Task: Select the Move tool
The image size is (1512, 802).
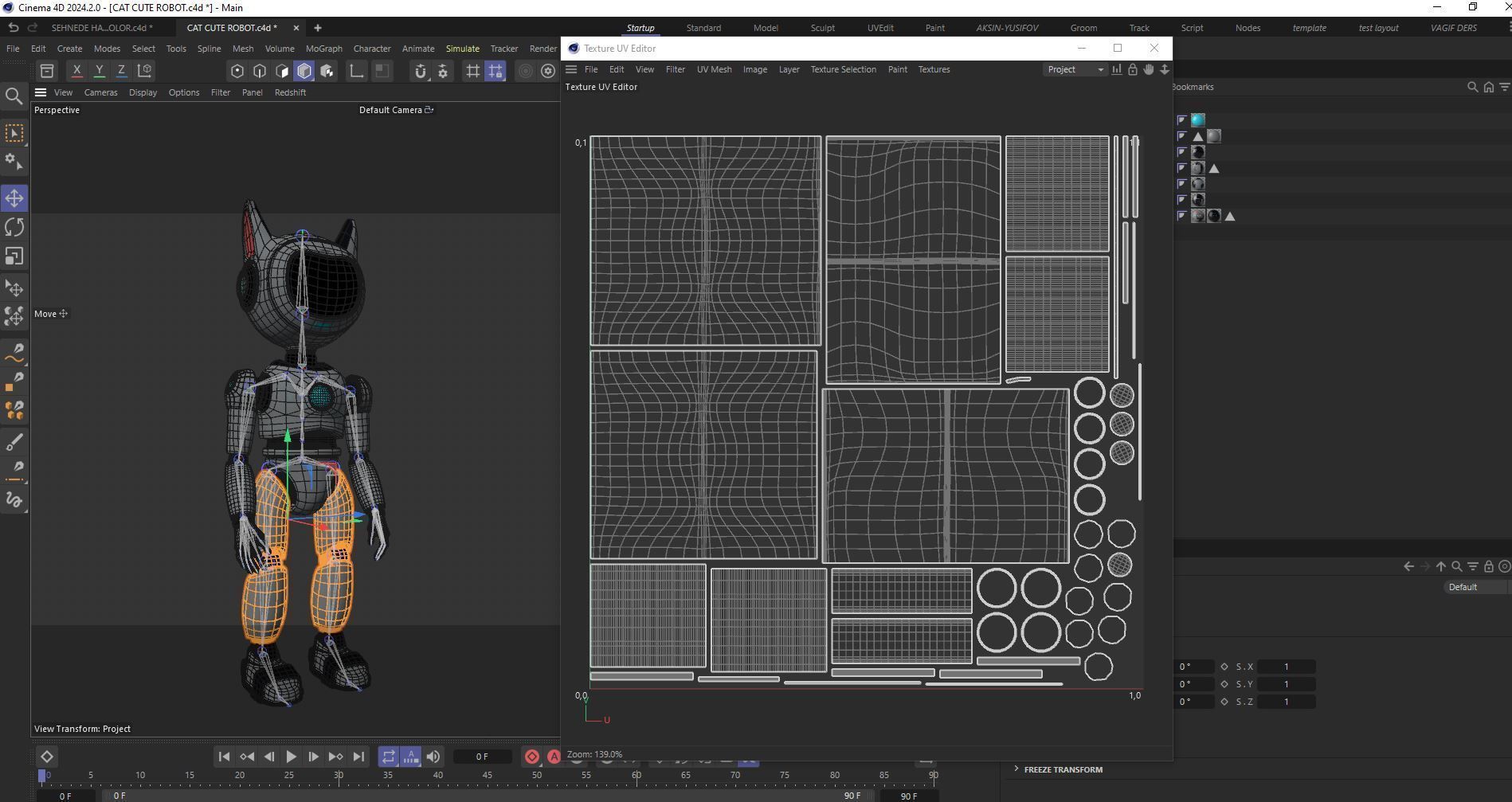Action: [14, 198]
